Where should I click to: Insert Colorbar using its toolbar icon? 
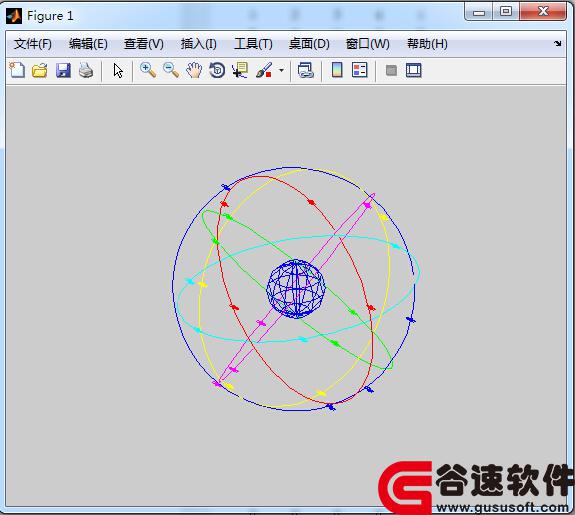[x=337, y=70]
